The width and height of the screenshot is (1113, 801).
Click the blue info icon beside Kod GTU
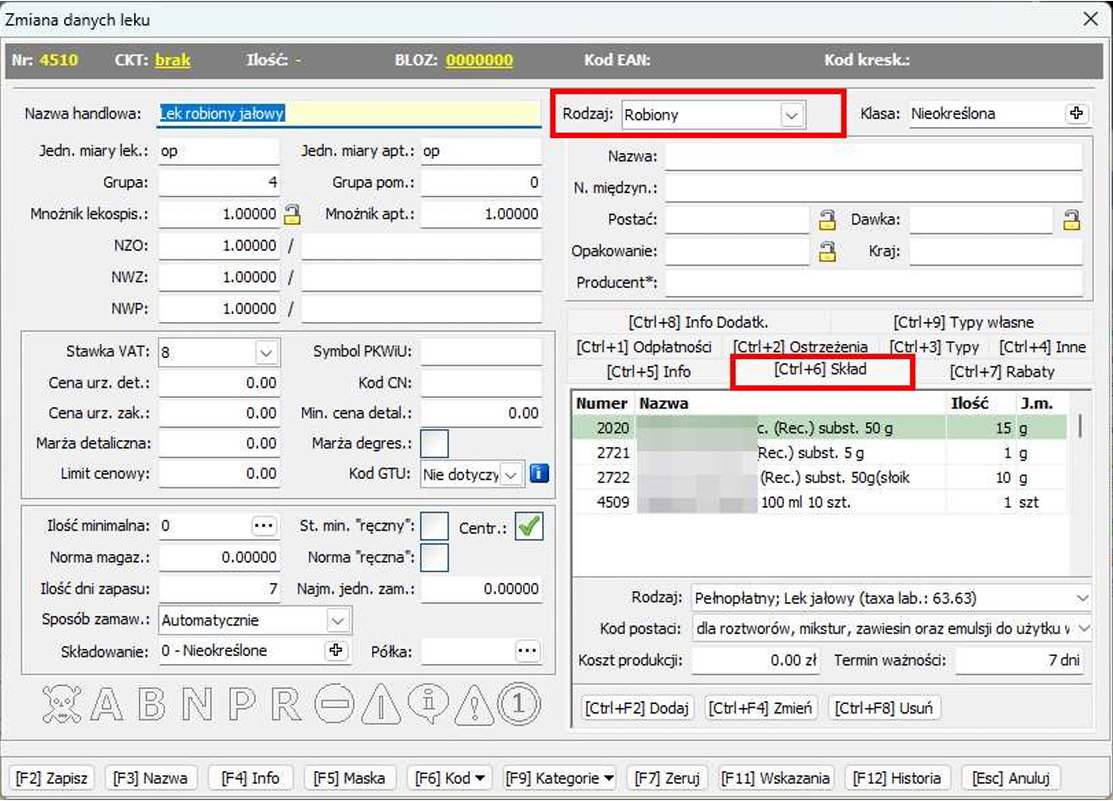pyautogui.click(x=539, y=474)
